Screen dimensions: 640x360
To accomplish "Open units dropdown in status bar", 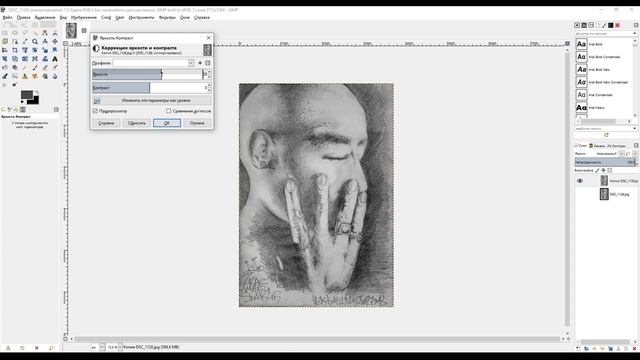I will 102,347.
